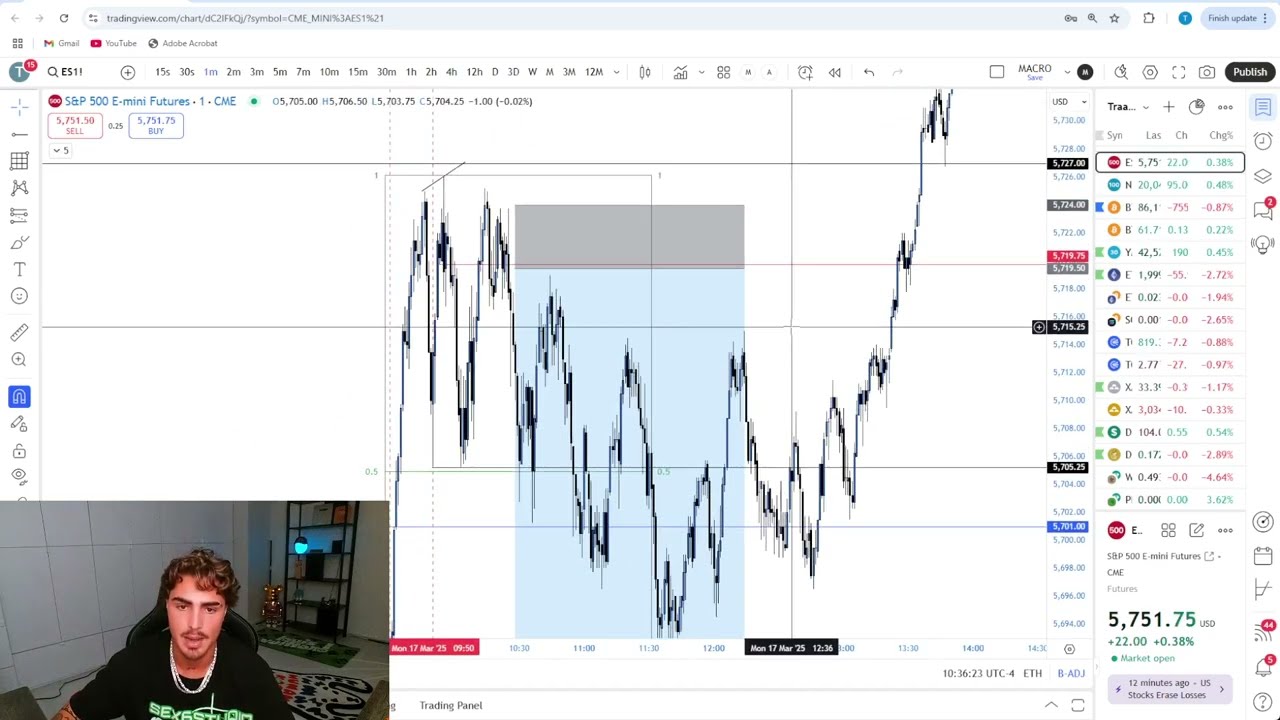Click MACRO layout name Save

pos(1035,72)
